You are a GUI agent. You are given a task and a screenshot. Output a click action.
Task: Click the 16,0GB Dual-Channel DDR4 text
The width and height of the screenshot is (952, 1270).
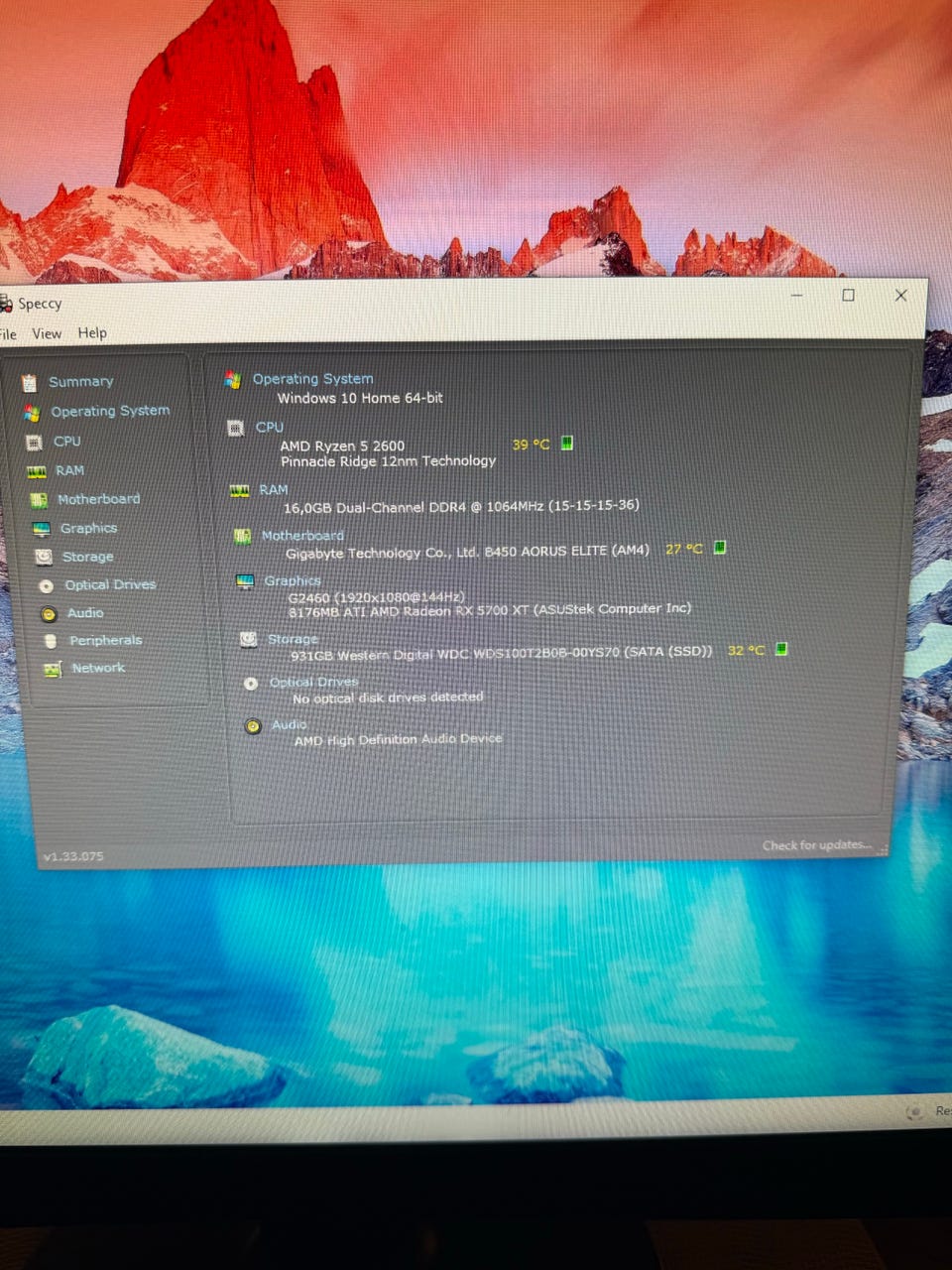coord(461,506)
